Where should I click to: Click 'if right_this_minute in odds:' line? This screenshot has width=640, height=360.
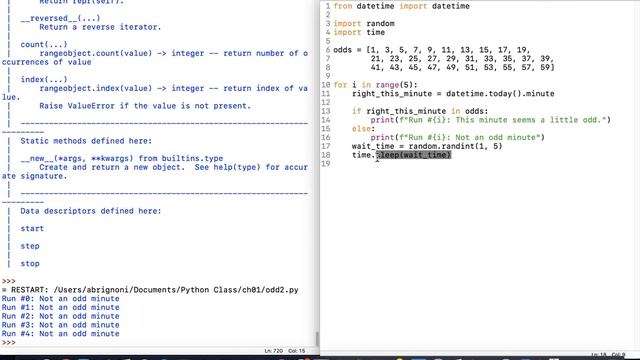tap(420, 111)
